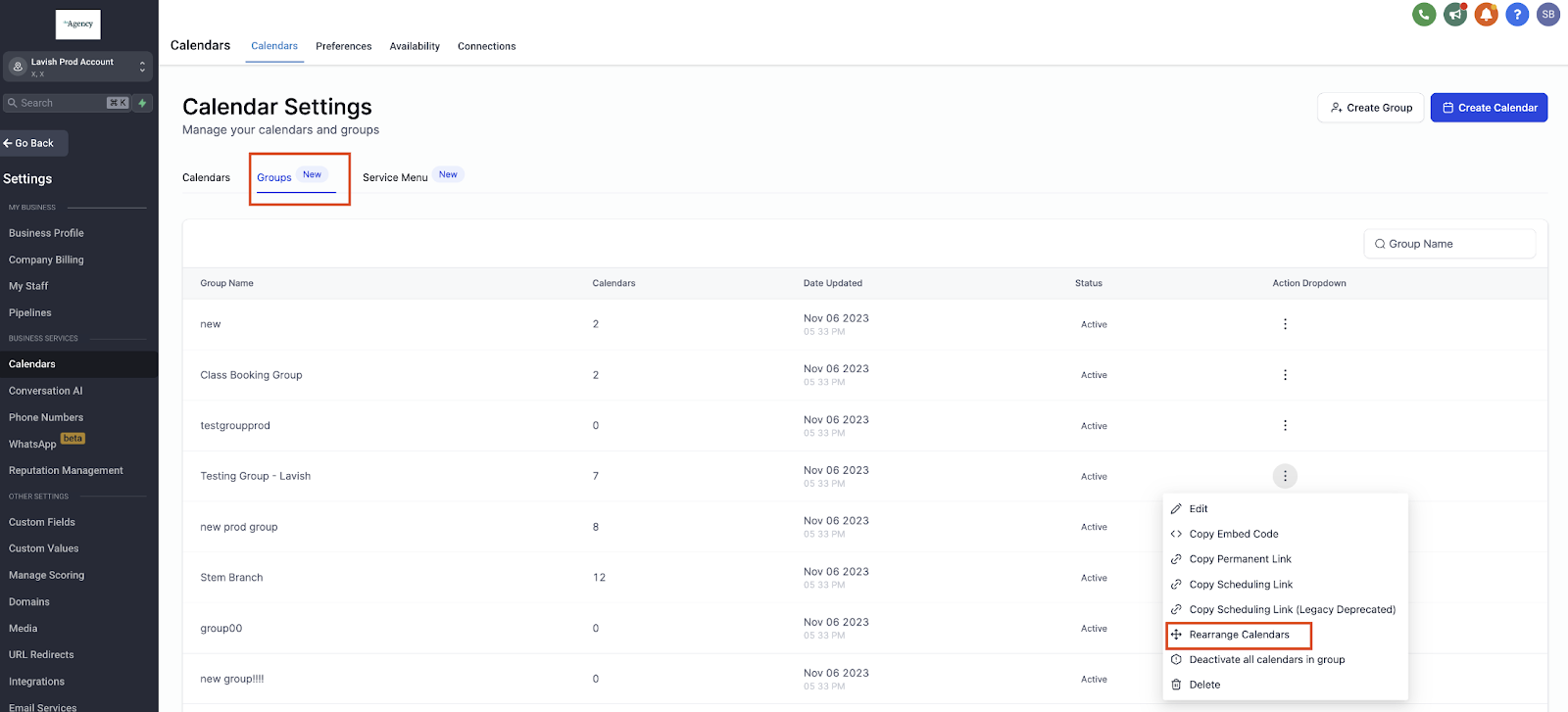Select Rearrange Calendars from the dropdown menu
1568x712 pixels.
pyautogui.click(x=1239, y=635)
